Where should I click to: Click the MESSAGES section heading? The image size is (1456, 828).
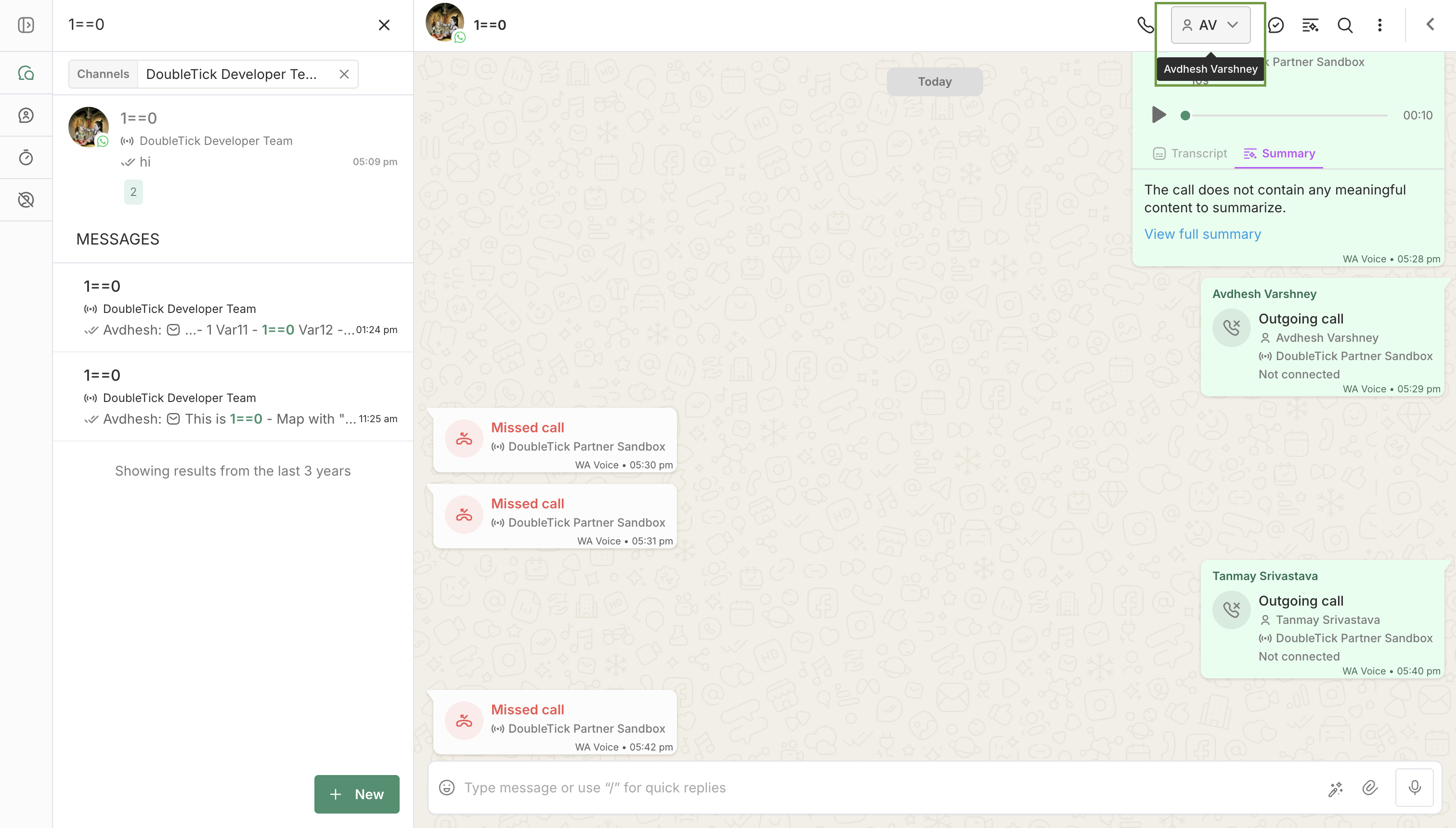pos(118,239)
